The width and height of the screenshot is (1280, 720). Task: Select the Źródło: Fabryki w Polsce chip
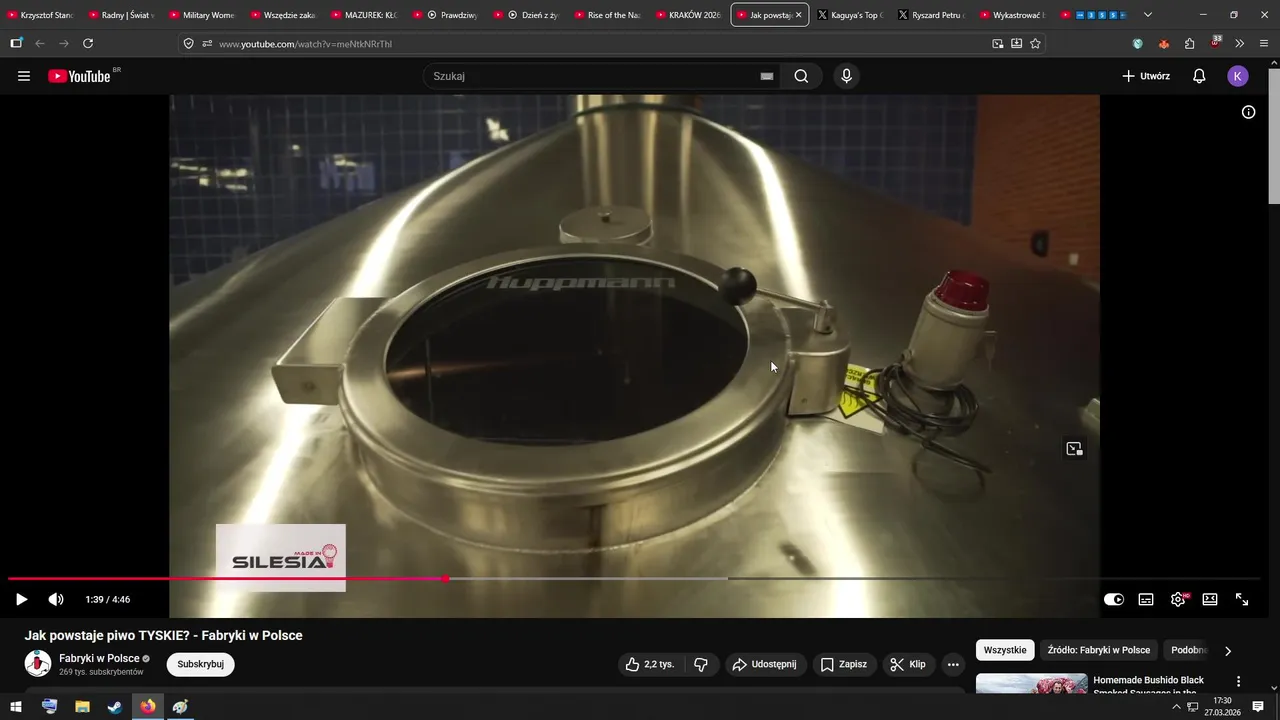click(1098, 650)
